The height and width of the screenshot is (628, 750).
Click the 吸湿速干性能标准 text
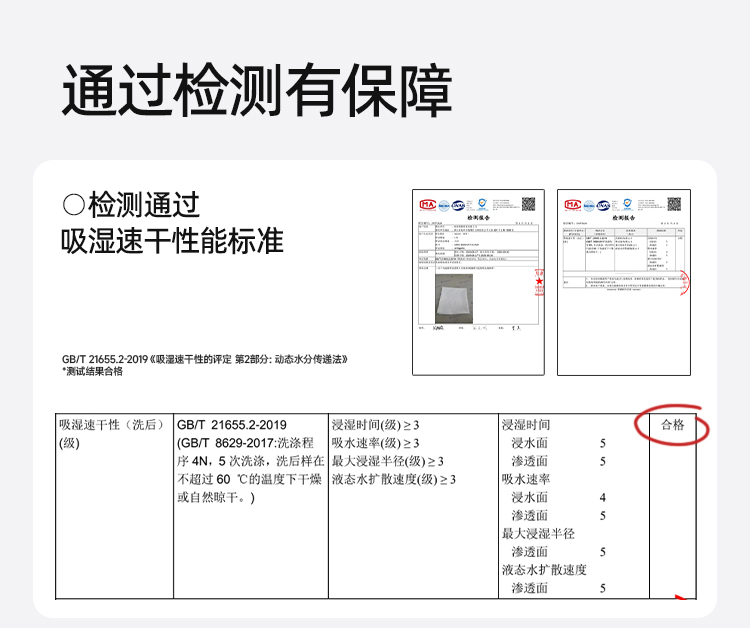pos(172,241)
